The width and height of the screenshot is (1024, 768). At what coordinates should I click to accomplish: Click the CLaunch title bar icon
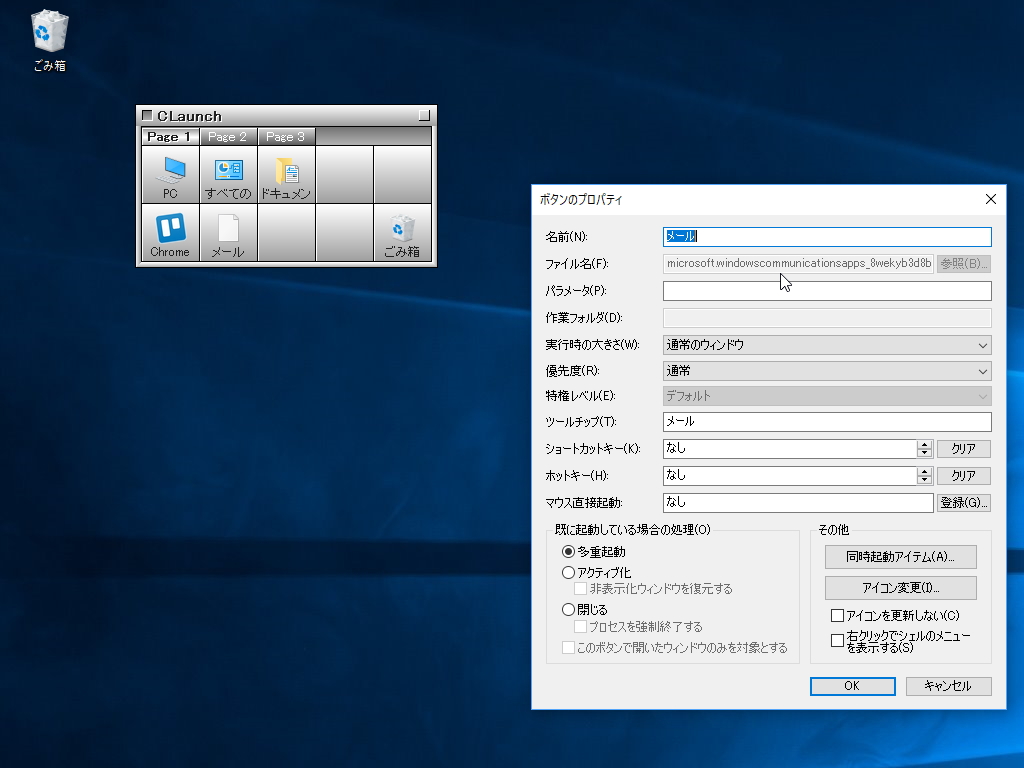click(146, 114)
